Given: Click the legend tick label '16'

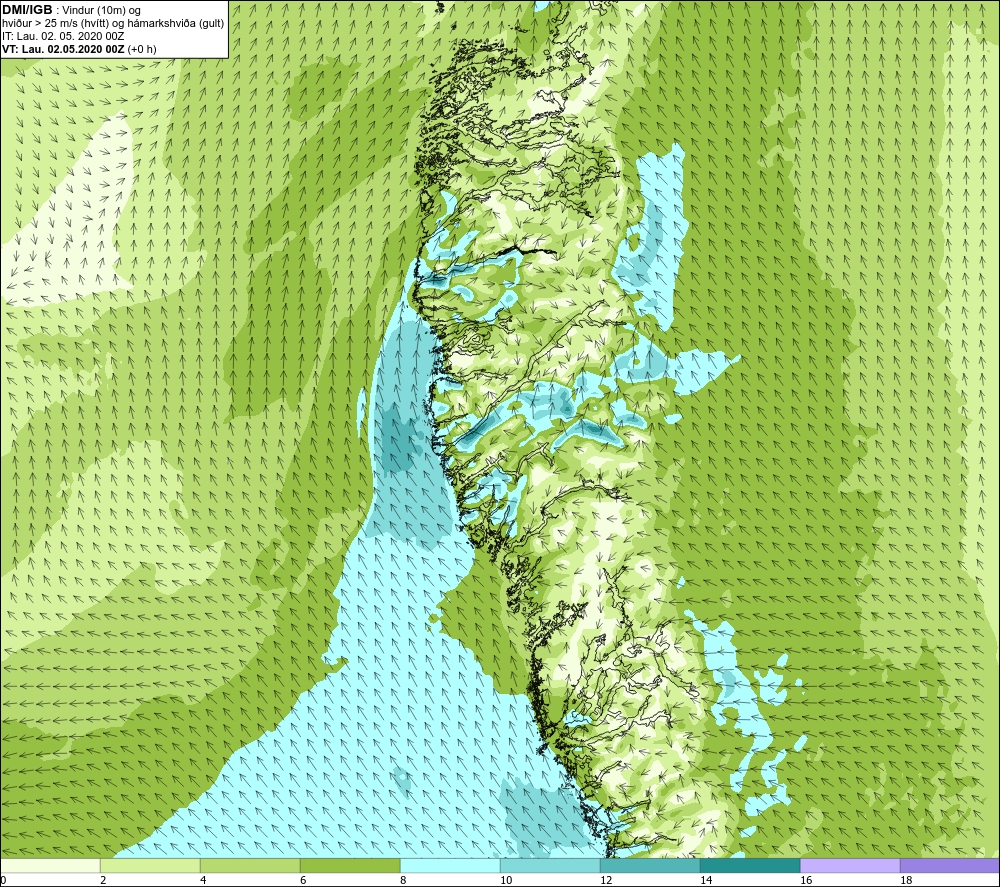Looking at the screenshot, I should click(806, 880).
